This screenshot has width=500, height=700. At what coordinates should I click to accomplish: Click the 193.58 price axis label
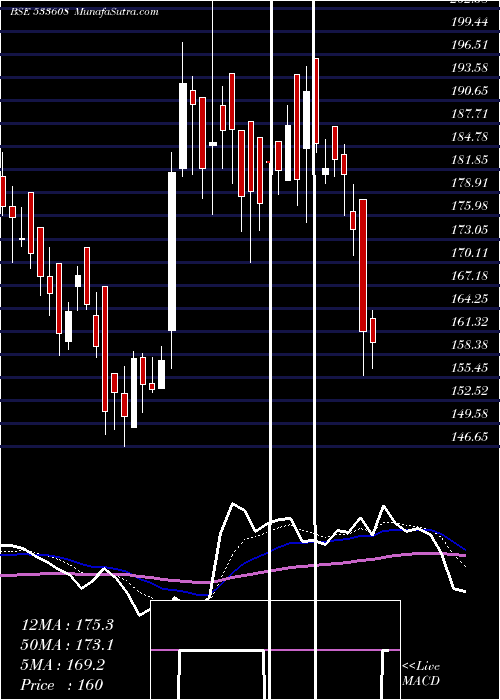tap(469, 68)
